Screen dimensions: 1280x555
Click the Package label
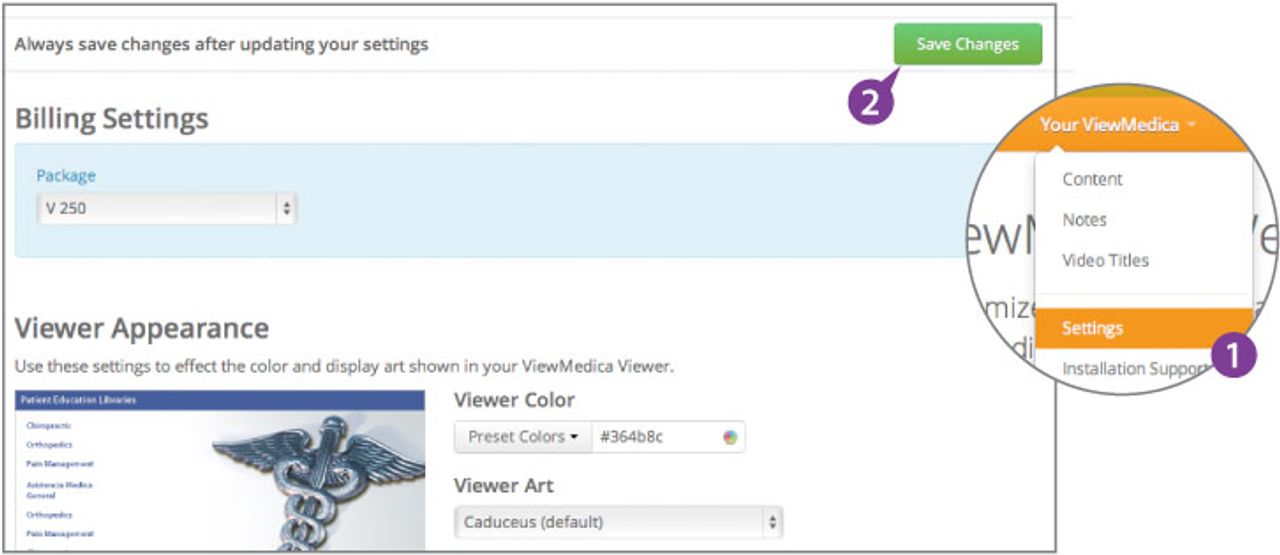66,175
